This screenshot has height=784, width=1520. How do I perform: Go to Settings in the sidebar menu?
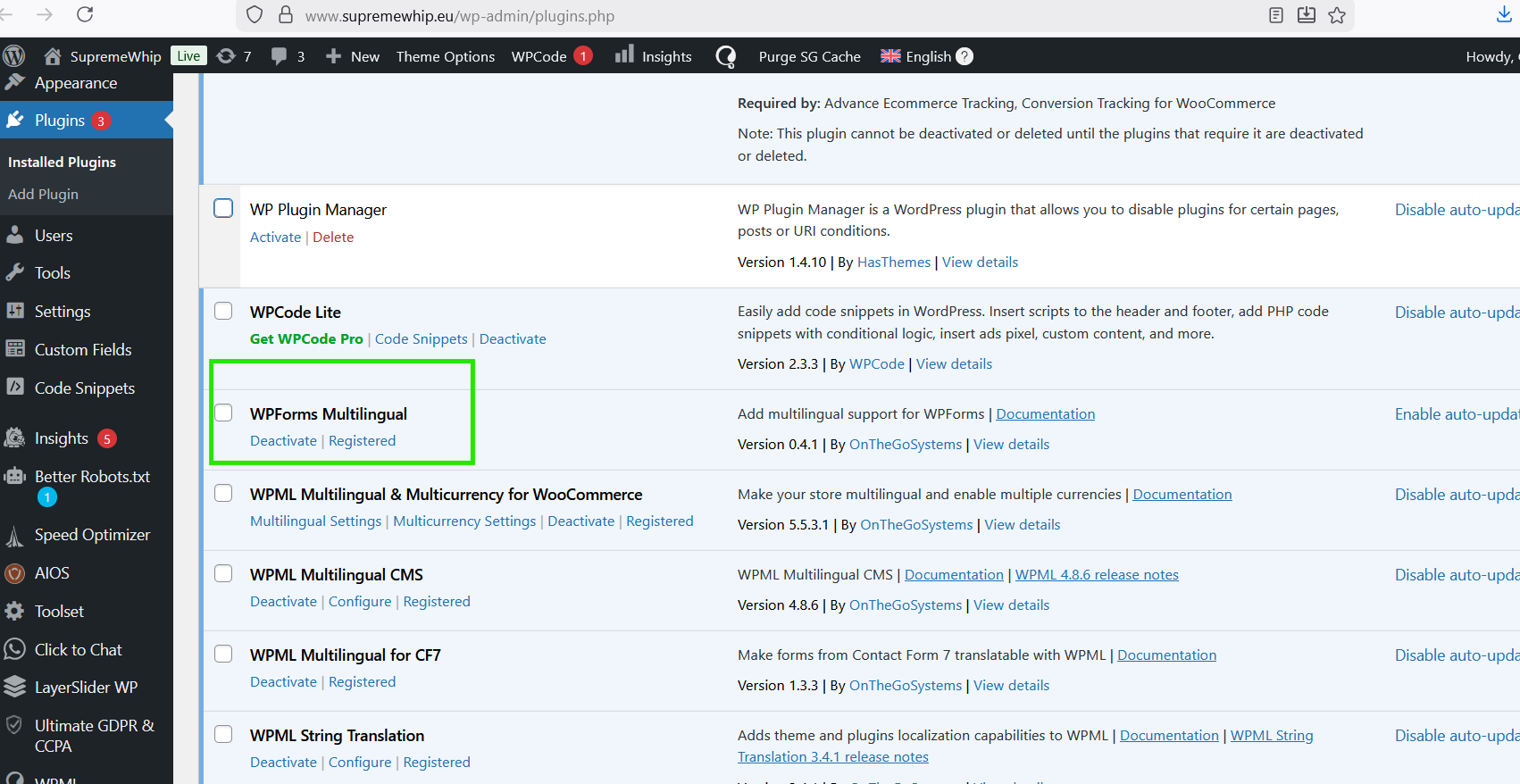pos(62,312)
